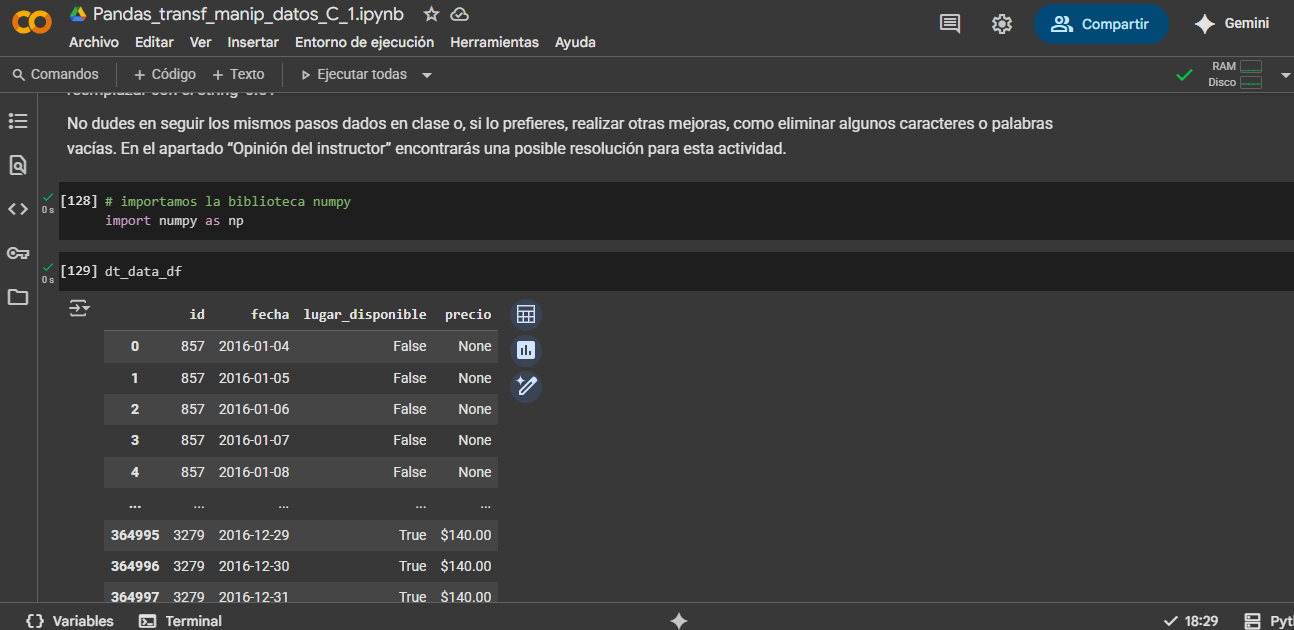Screen dimensions: 1294x630
Task: Open the Variables panel
Action: click(x=70, y=621)
